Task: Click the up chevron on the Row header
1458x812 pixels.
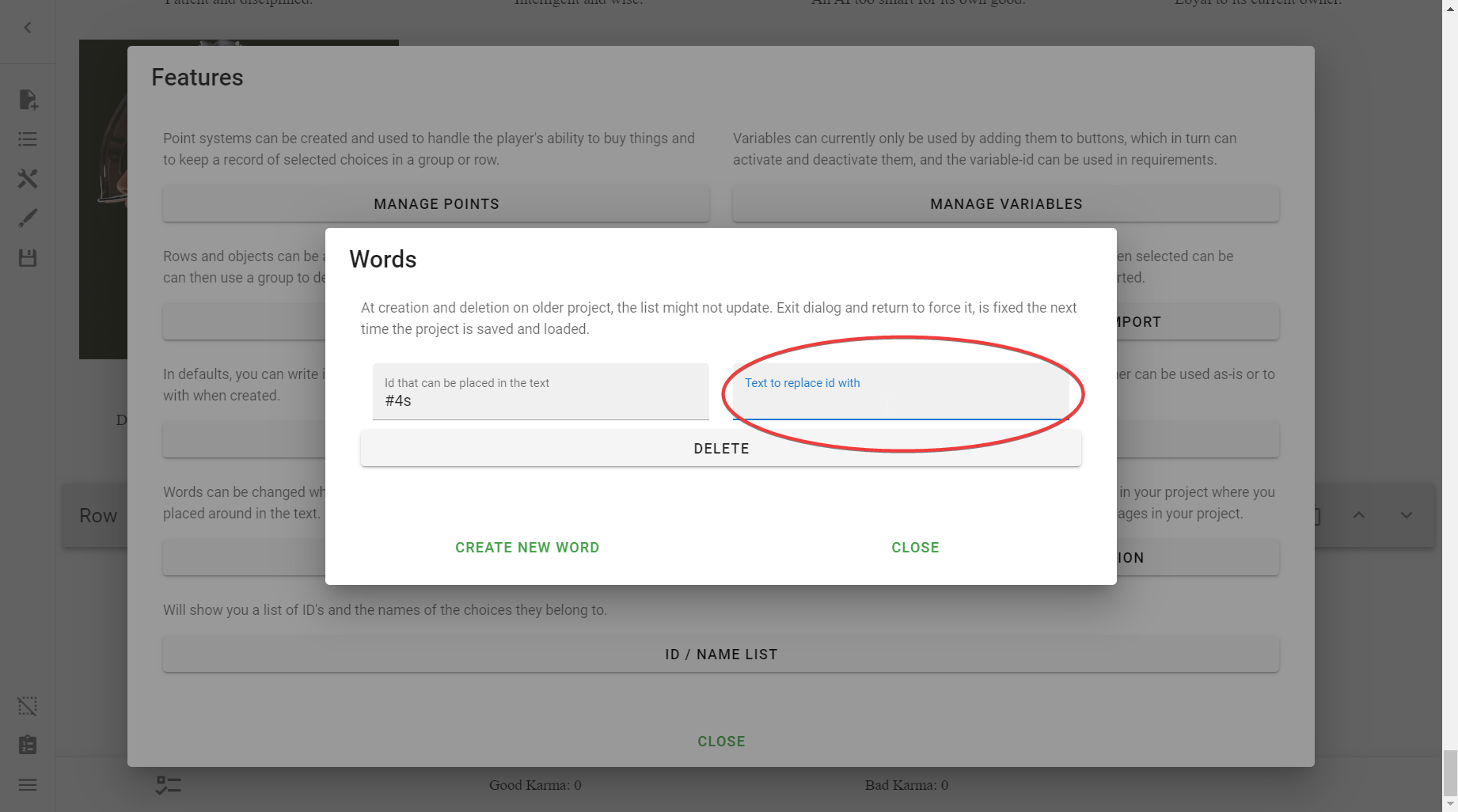Action: tap(1359, 514)
